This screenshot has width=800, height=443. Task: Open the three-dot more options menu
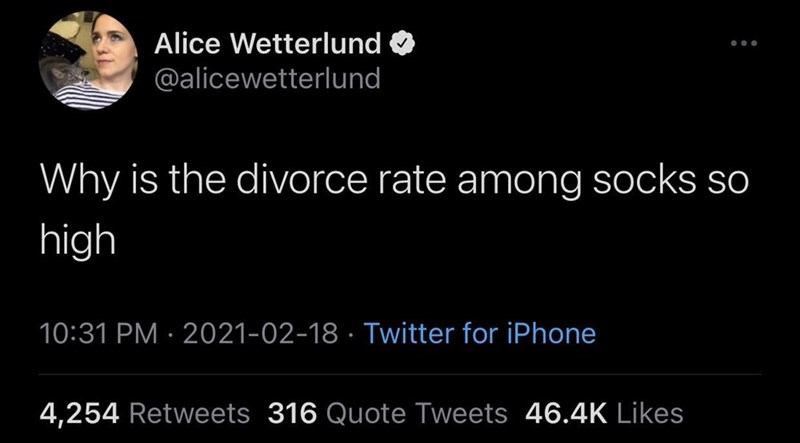744,44
